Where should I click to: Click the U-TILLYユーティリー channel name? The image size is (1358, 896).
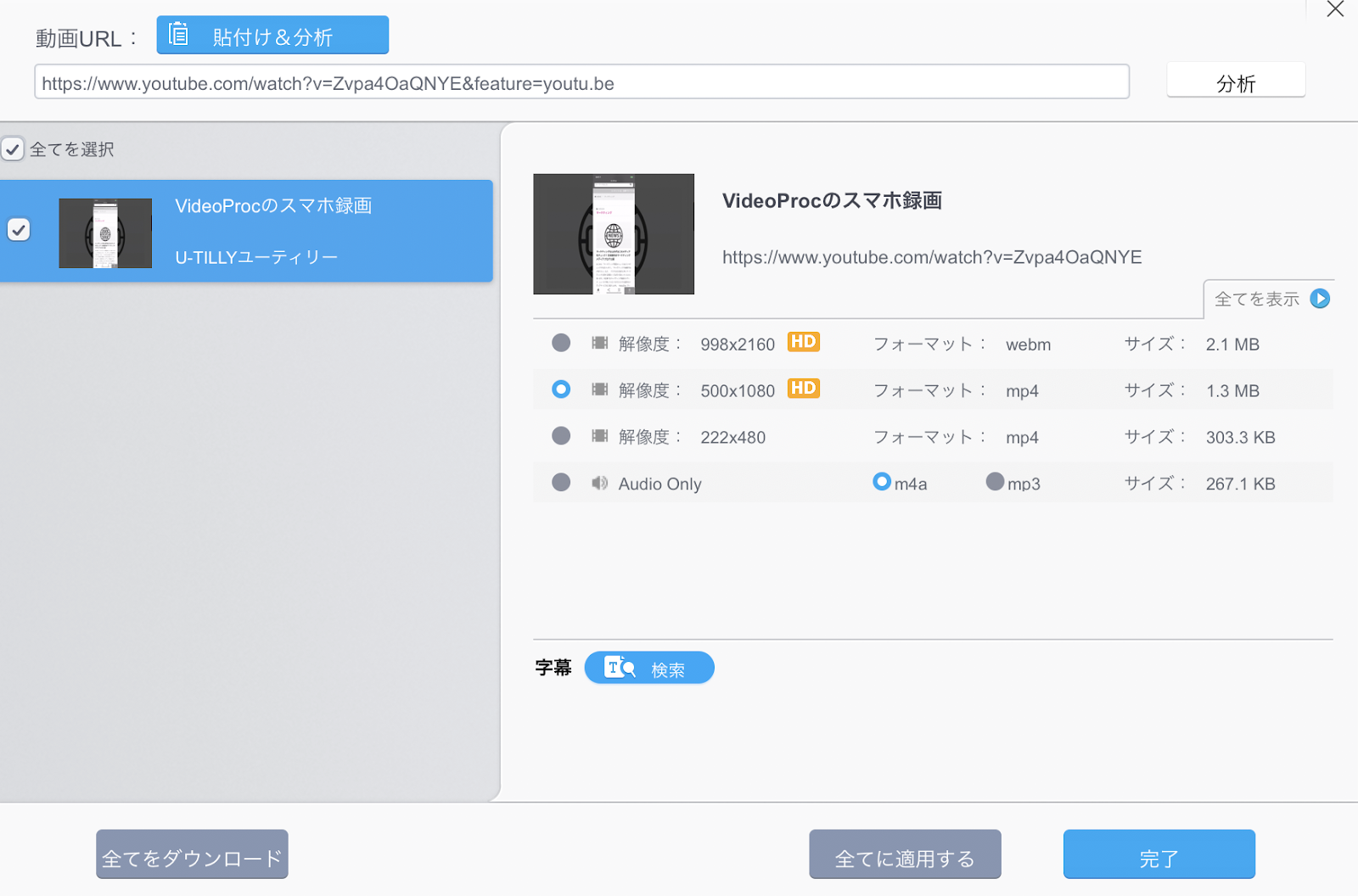coord(256,257)
